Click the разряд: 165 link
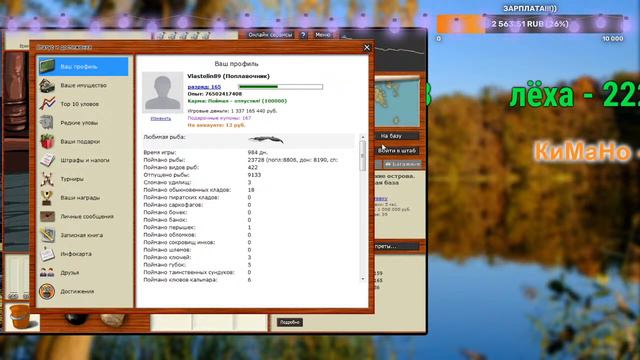 point(204,87)
